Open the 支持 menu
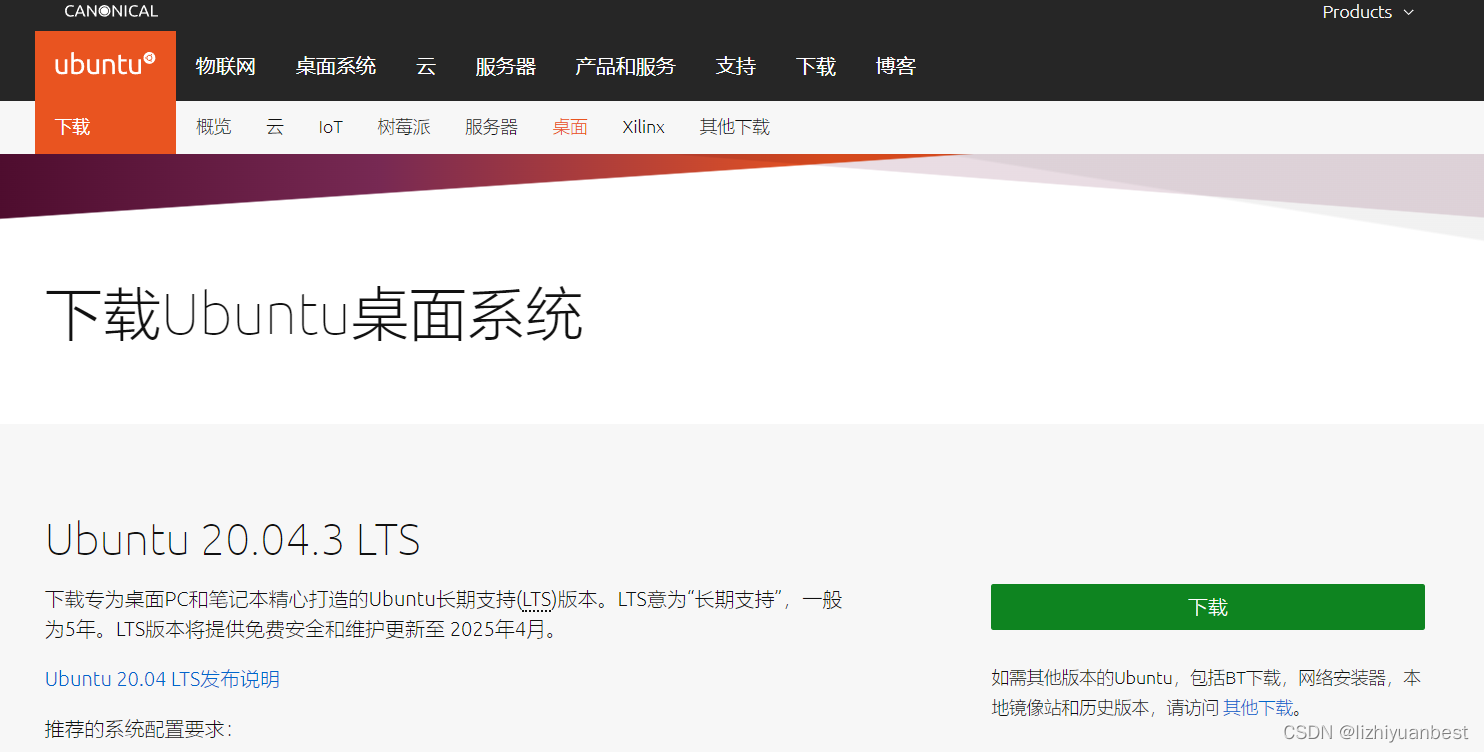The width and height of the screenshot is (1484, 752). click(x=736, y=66)
